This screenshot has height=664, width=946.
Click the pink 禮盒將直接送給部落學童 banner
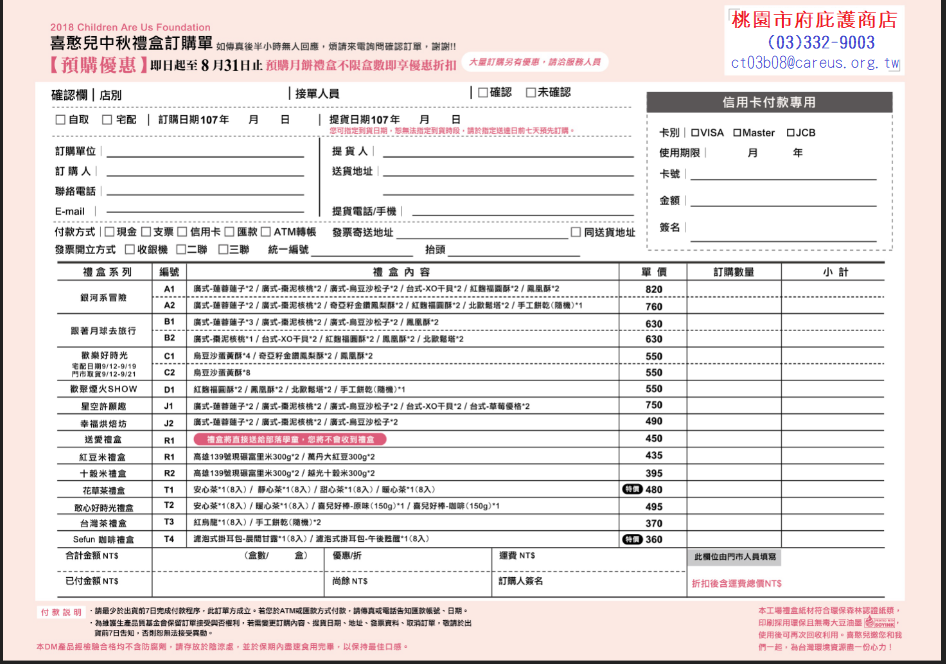[290, 440]
